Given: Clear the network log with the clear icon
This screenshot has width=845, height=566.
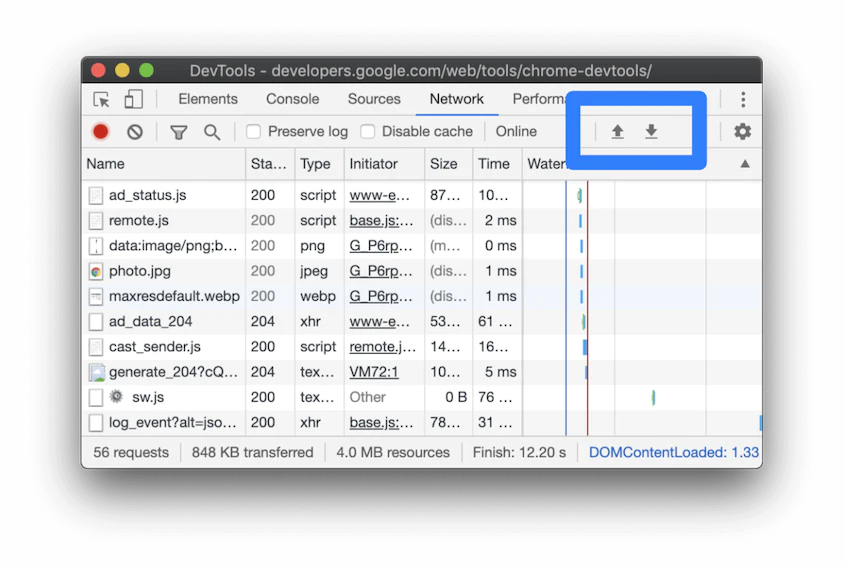Looking at the screenshot, I should 135,132.
